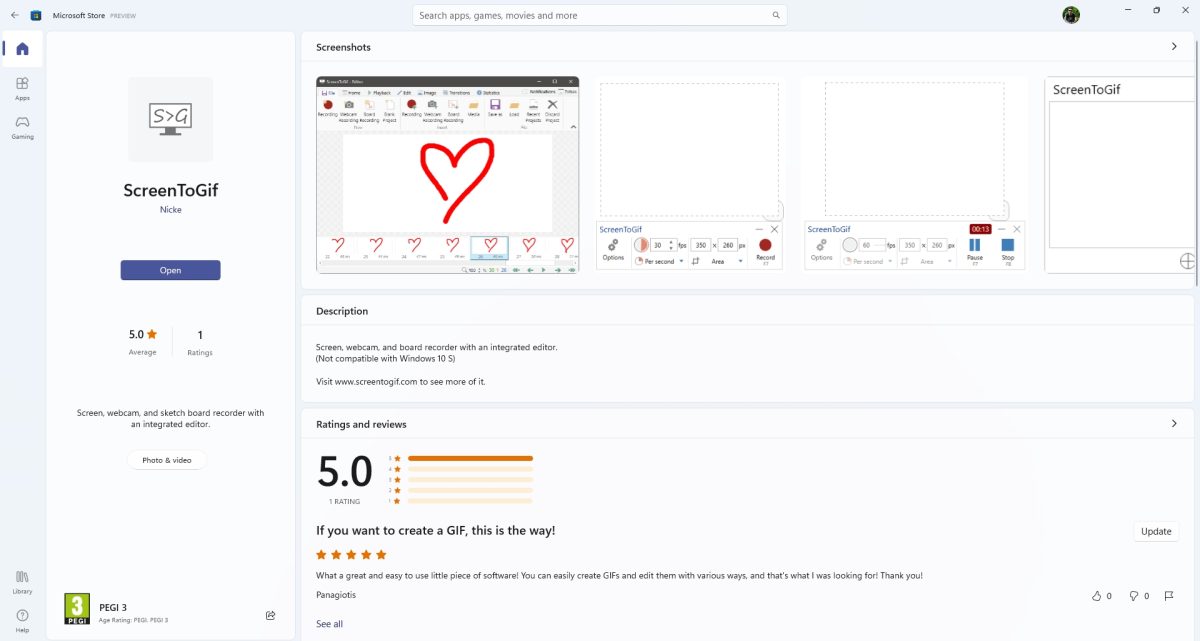This screenshot has width=1200, height=641.
Task: Click the Photo & video category tag
Action: 166,460
